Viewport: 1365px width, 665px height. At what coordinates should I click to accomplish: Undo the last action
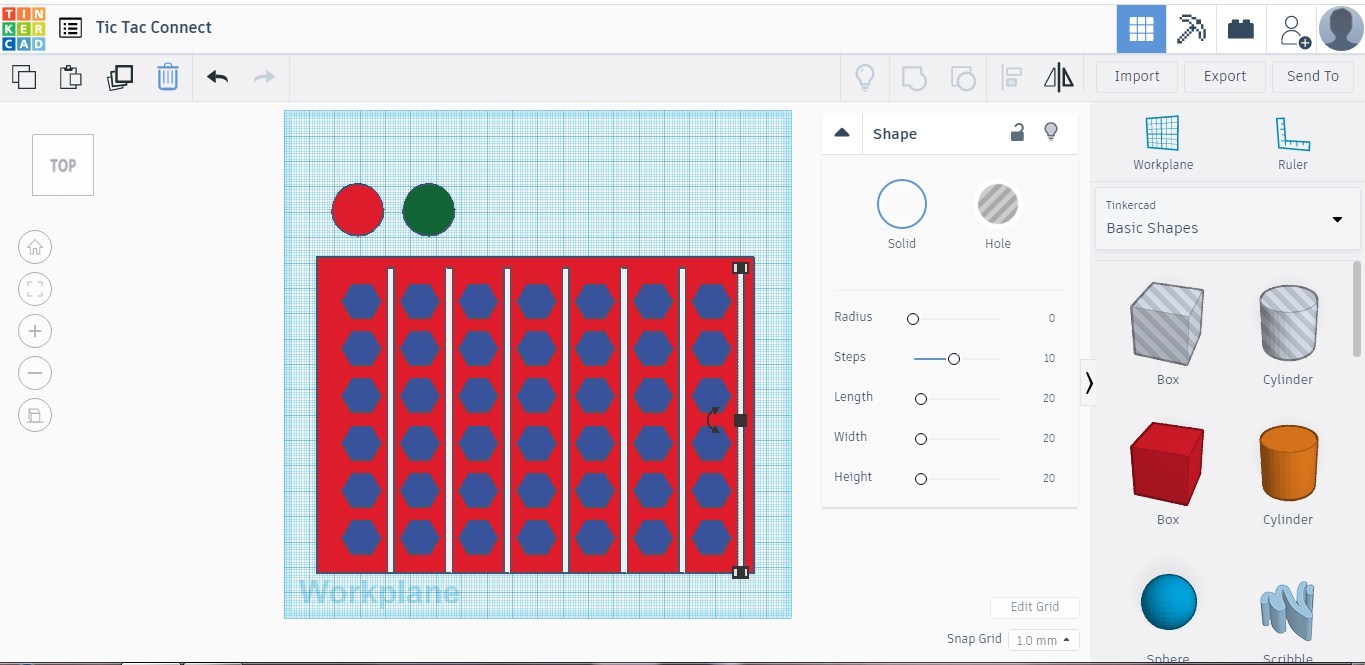click(x=217, y=77)
